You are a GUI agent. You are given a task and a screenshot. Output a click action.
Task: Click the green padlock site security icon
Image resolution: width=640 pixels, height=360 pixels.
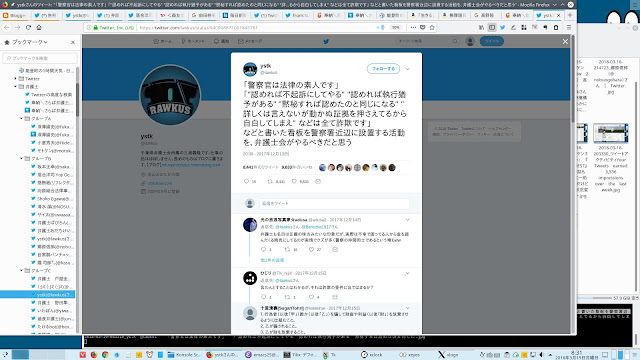point(96,27)
